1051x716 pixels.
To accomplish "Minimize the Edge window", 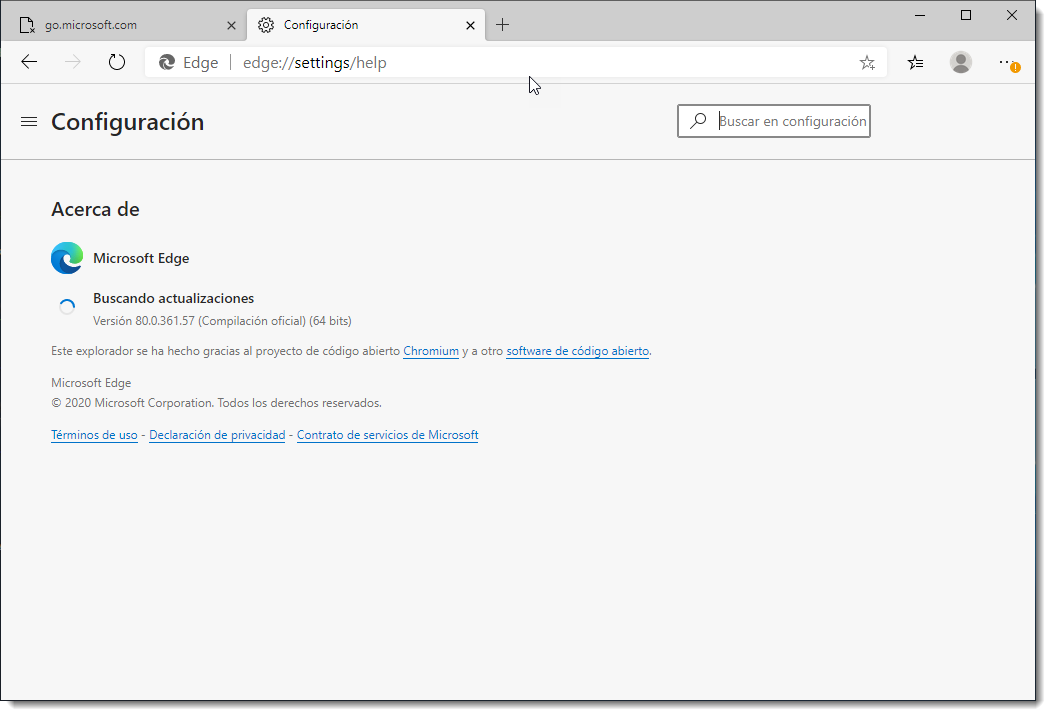I will point(920,15).
